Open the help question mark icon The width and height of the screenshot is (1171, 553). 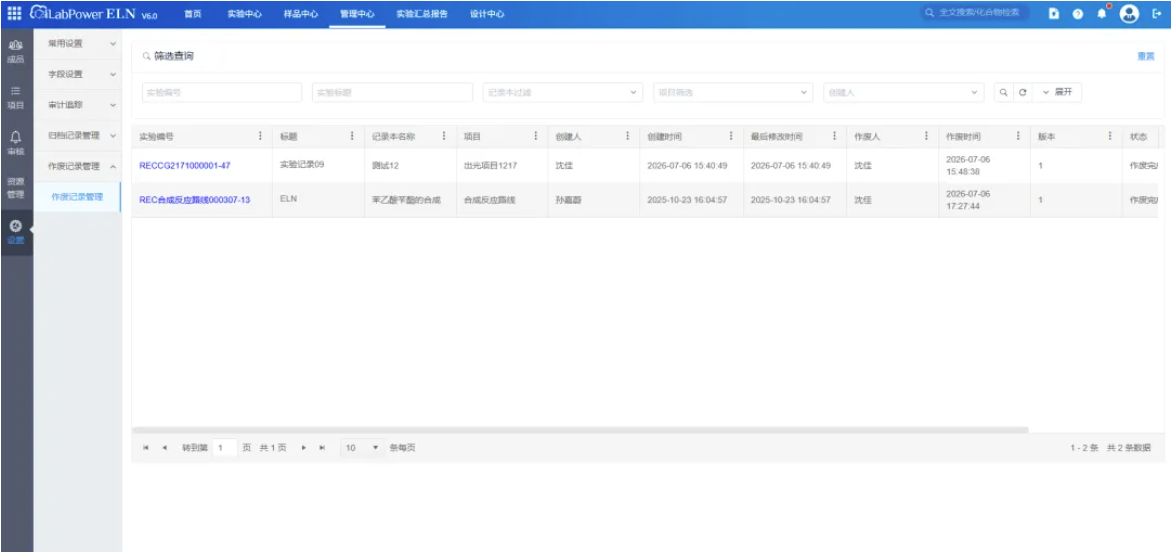point(1078,13)
